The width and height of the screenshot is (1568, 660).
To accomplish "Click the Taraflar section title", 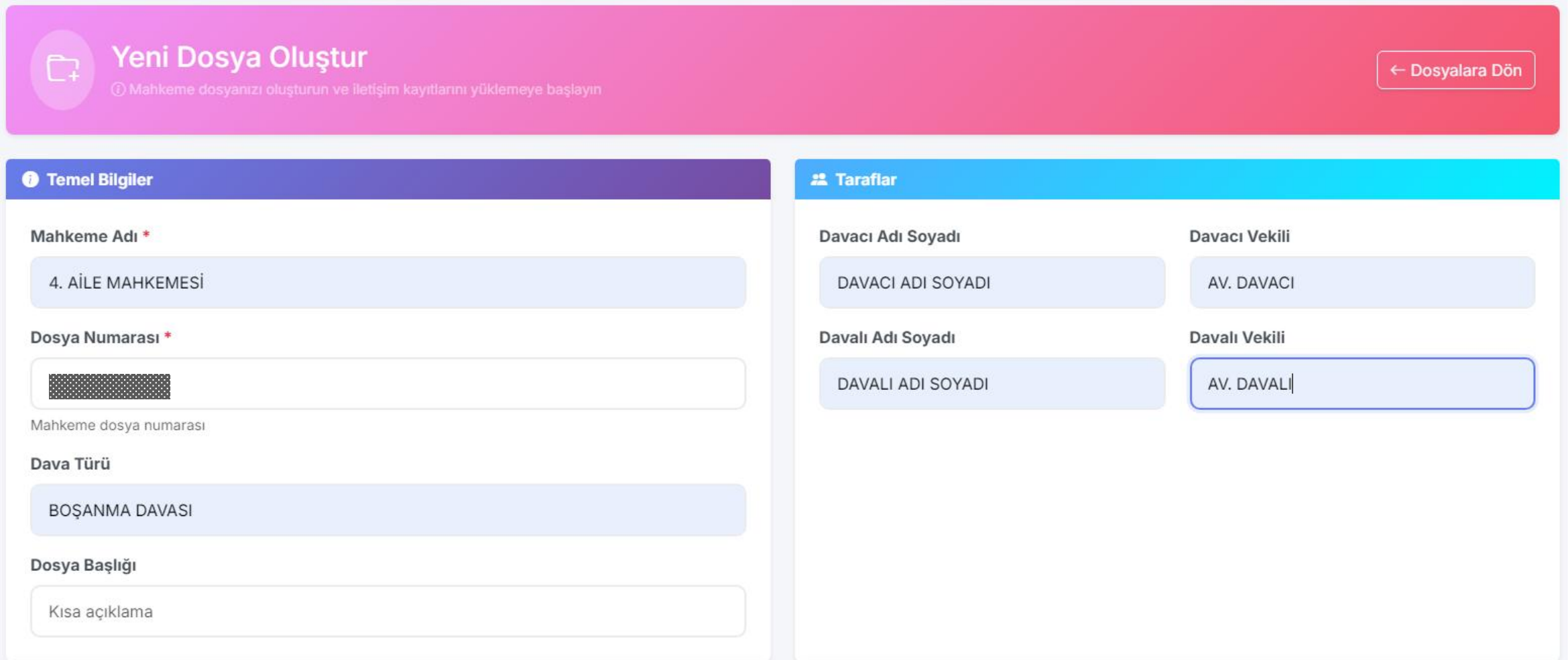I will [x=865, y=180].
